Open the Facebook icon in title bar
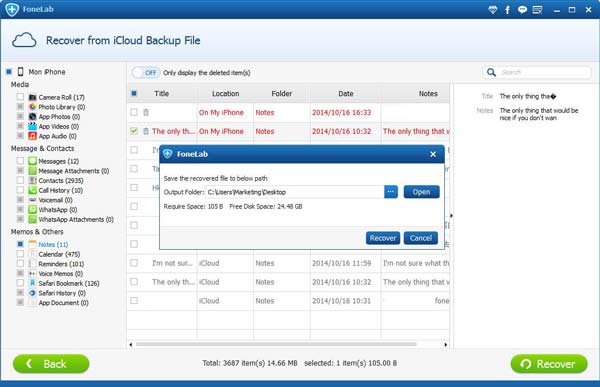The width and height of the screenshot is (600, 387). tap(507, 10)
